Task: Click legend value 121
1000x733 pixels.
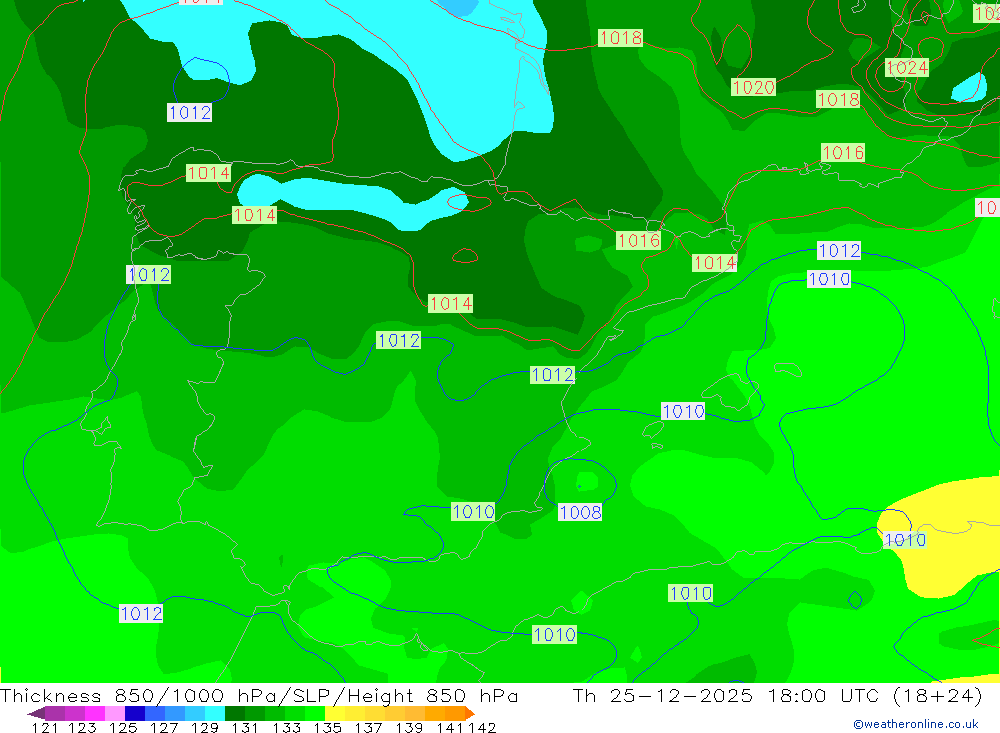Action: tap(45, 727)
